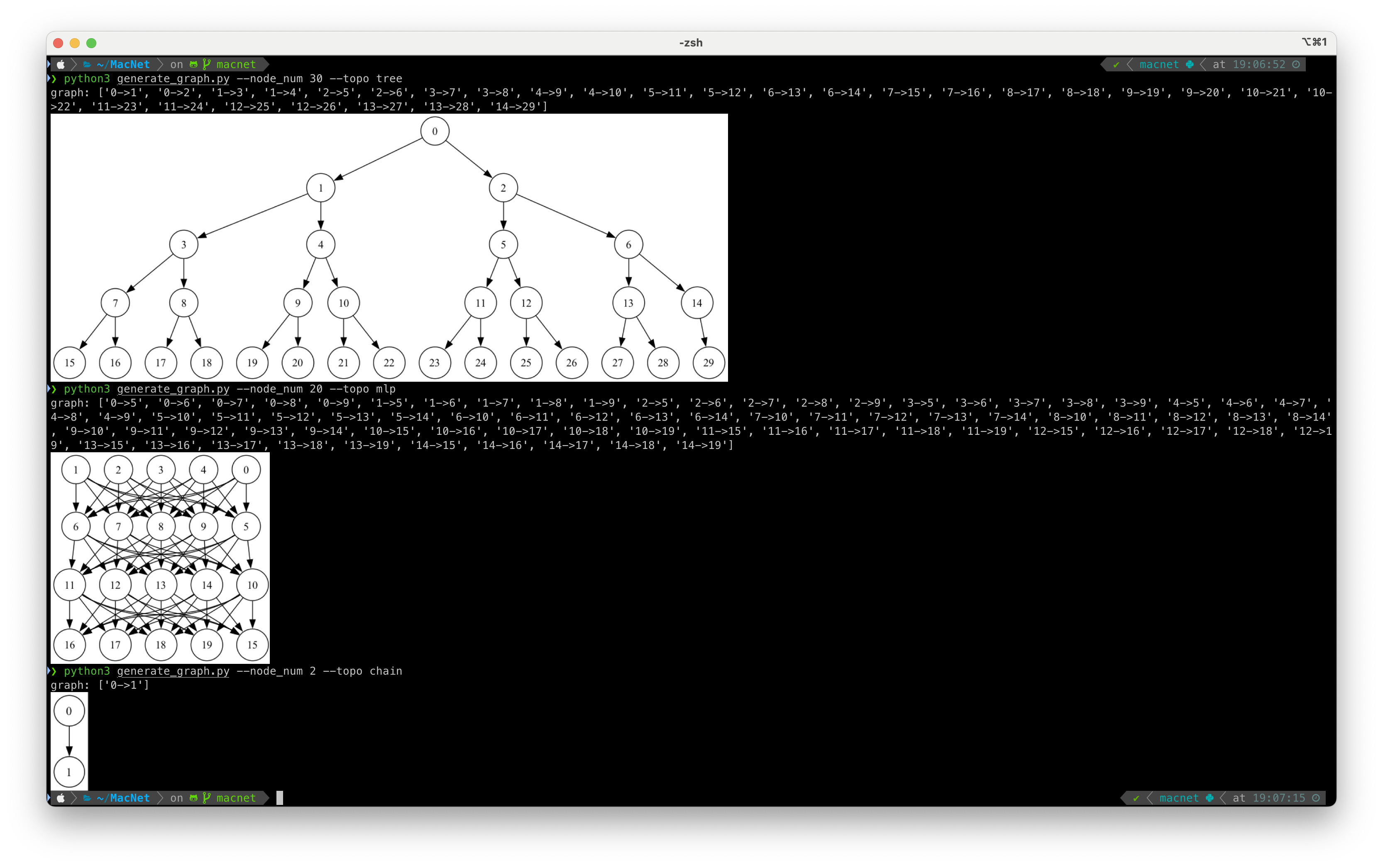Click the green checkmark in the 19:07:15 status segment
The width and height of the screenshot is (1383, 868).
(1136, 798)
